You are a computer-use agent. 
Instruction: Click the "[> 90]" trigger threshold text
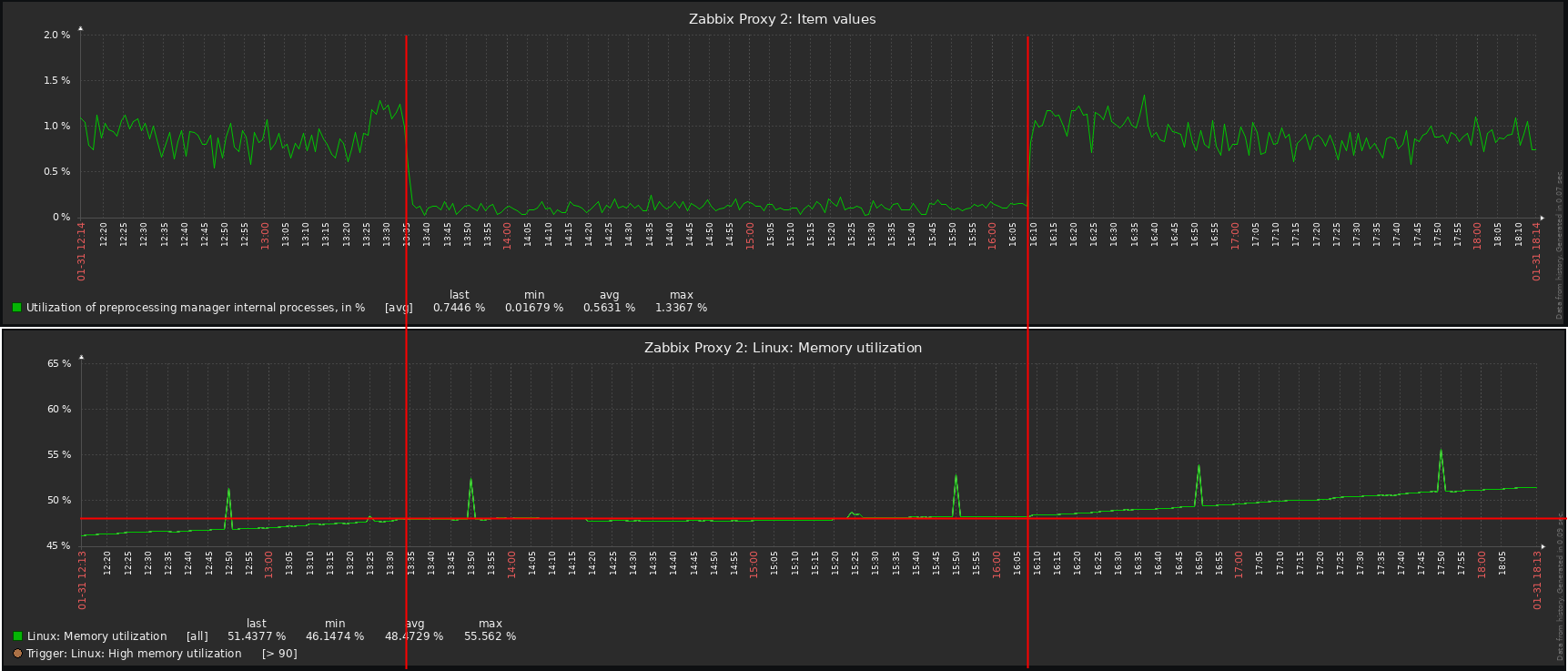pos(279,654)
